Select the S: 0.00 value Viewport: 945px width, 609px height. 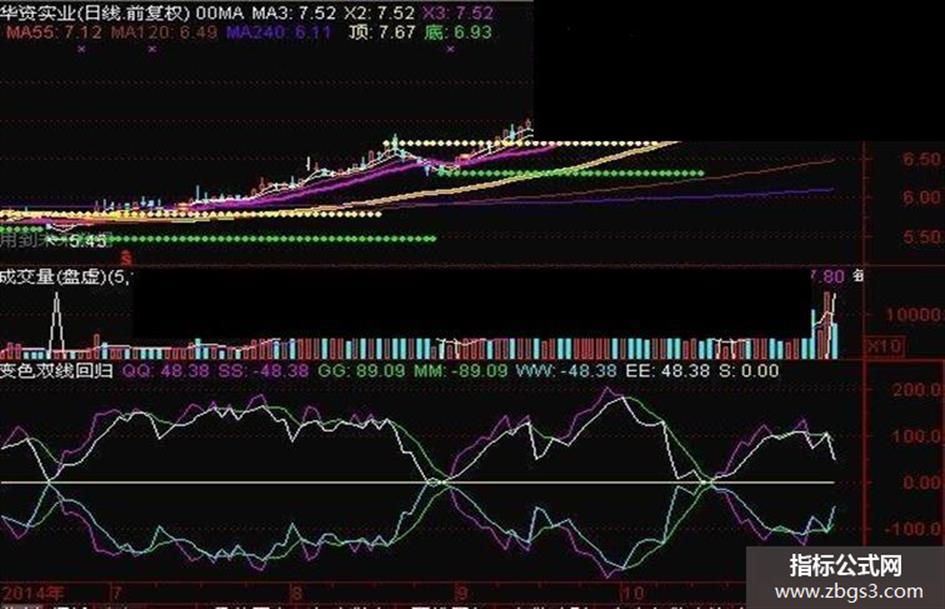[x=749, y=371]
